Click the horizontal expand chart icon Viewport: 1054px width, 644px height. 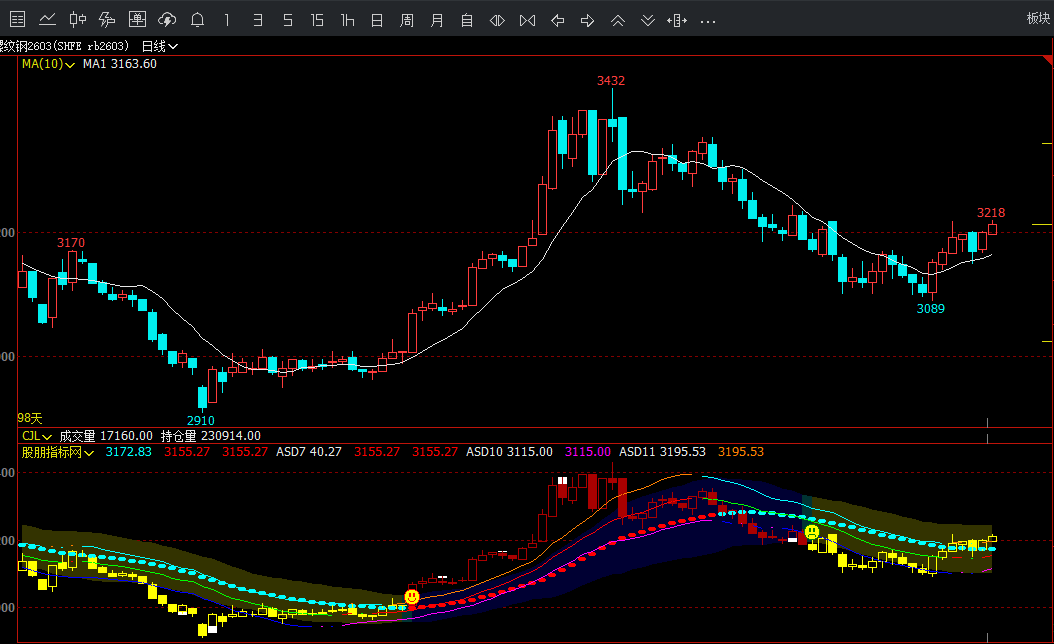point(497,21)
